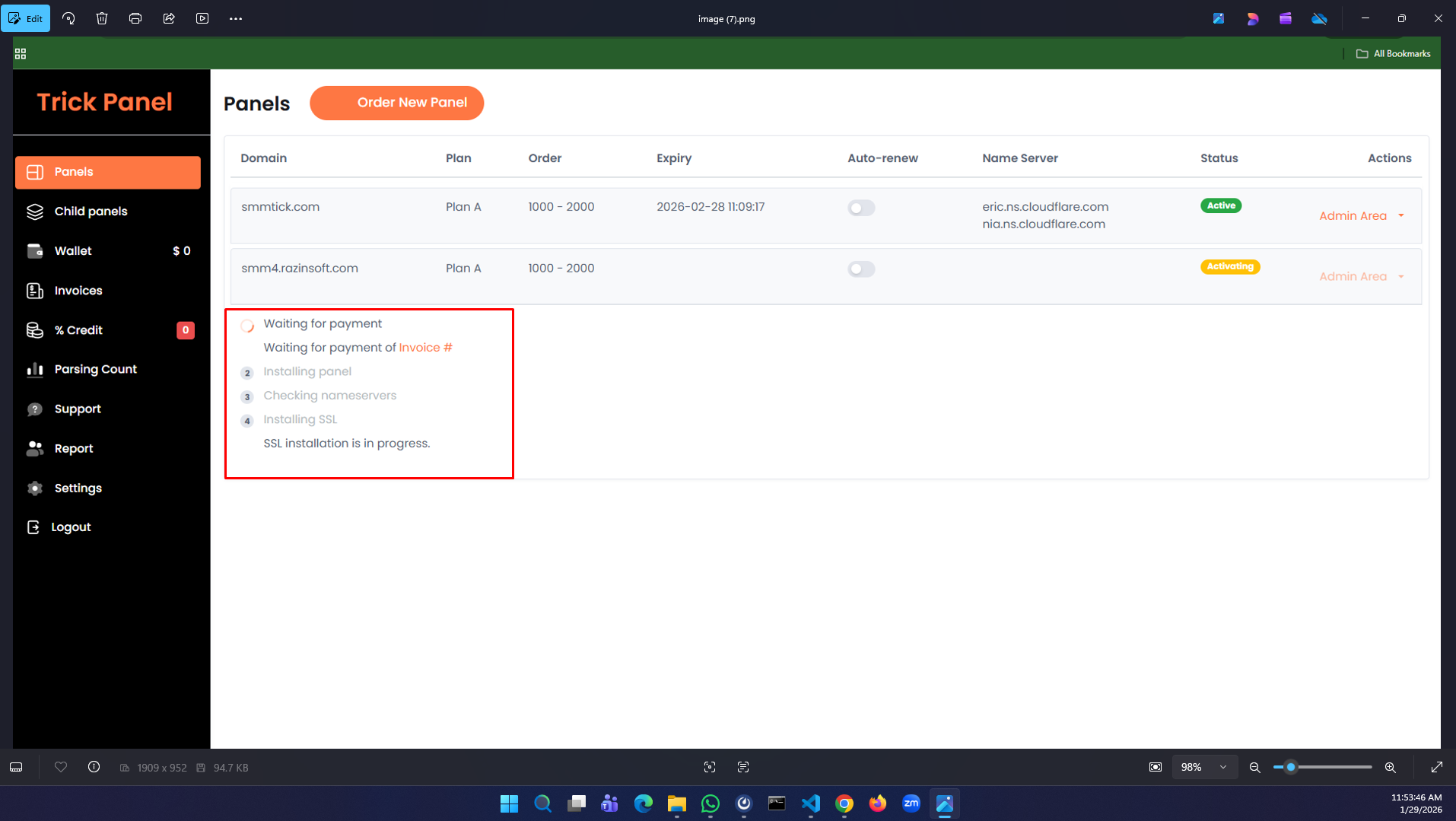Image resolution: width=1456 pixels, height=821 pixels.
Task: Toggle auto-renew for smm4.razinsoft.com
Action: [x=861, y=269]
